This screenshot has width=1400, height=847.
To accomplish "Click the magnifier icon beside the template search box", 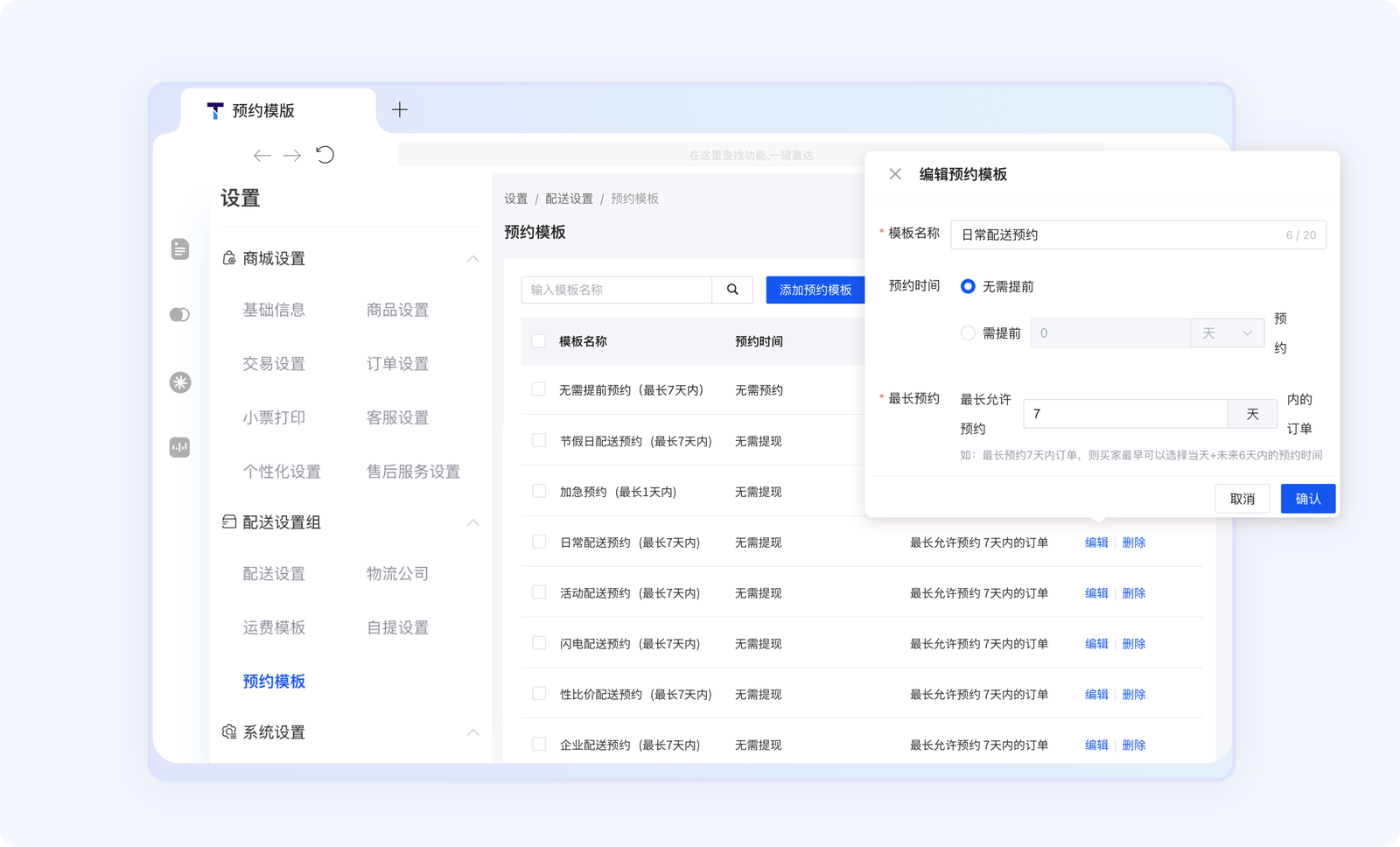I will (x=732, y=290).
